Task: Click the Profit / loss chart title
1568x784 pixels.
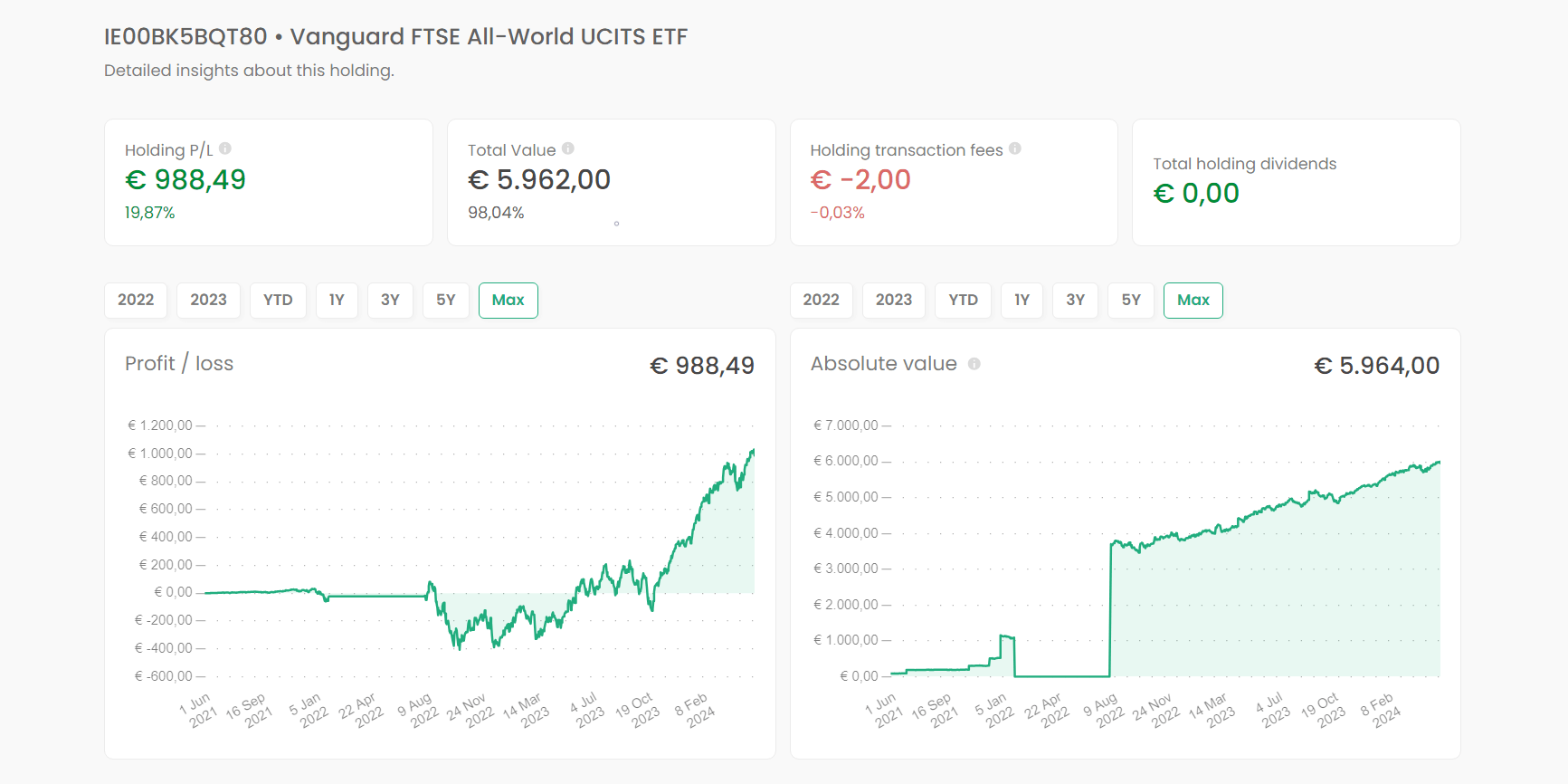Action: click(x=179, y=364)
